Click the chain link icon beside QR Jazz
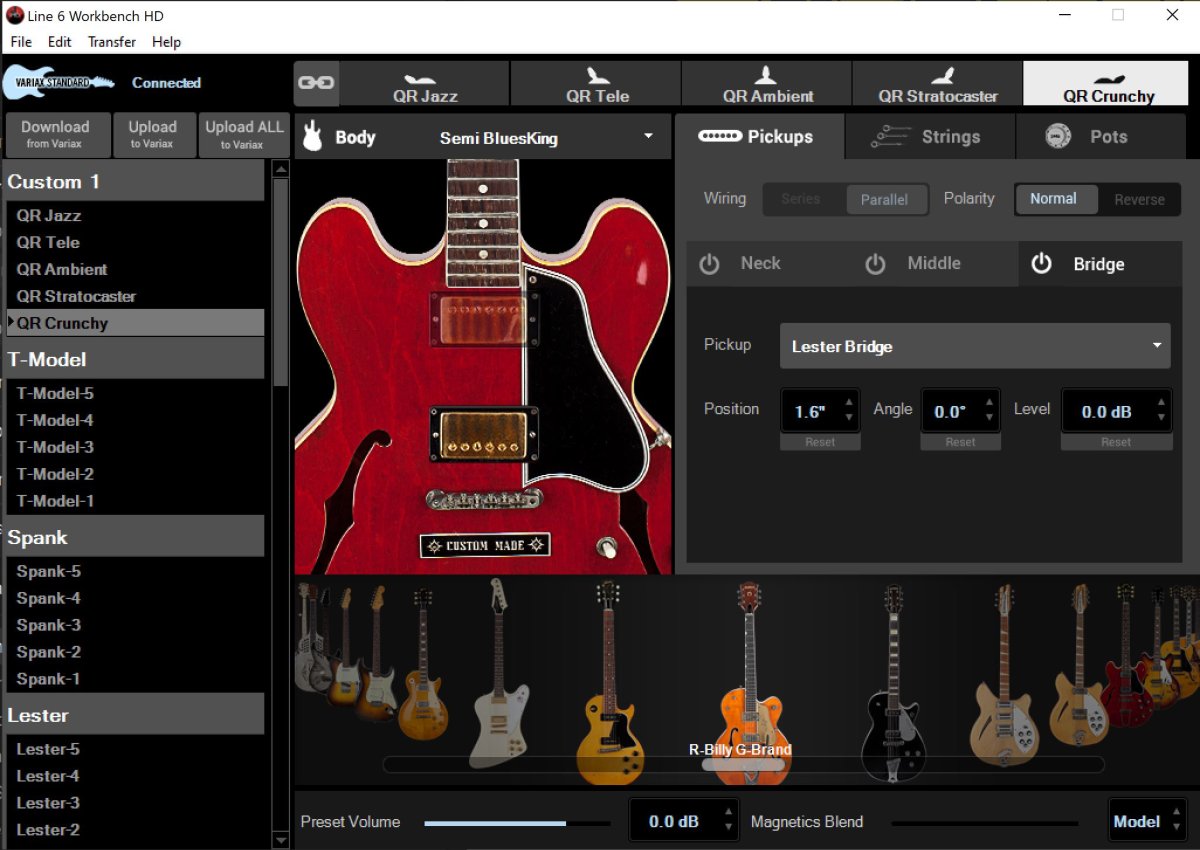The image size is (1200, 850). click(x=316, y=83)
